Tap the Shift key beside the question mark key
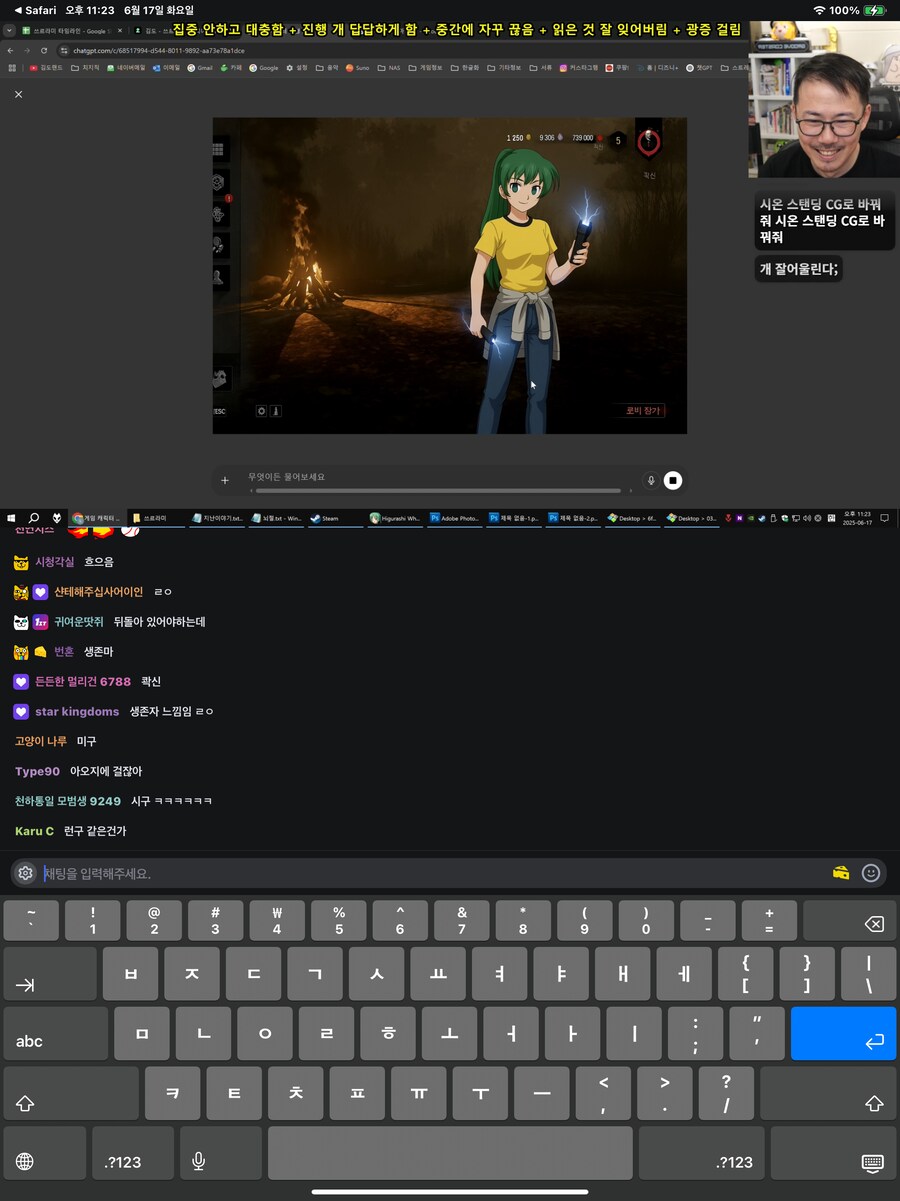This screenshot has width=900, height=1201. (828, 1093)
